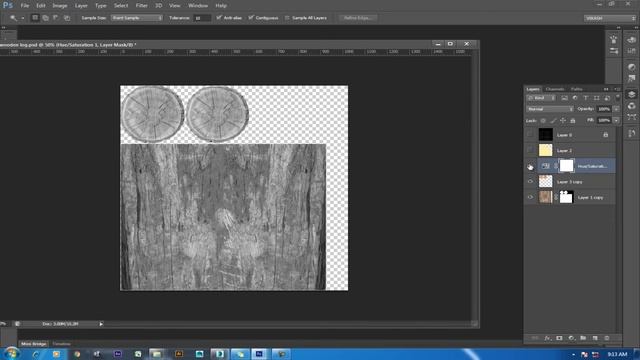Click the lock all icon
This screenshot has width=640, height=360.
[573, 121]
